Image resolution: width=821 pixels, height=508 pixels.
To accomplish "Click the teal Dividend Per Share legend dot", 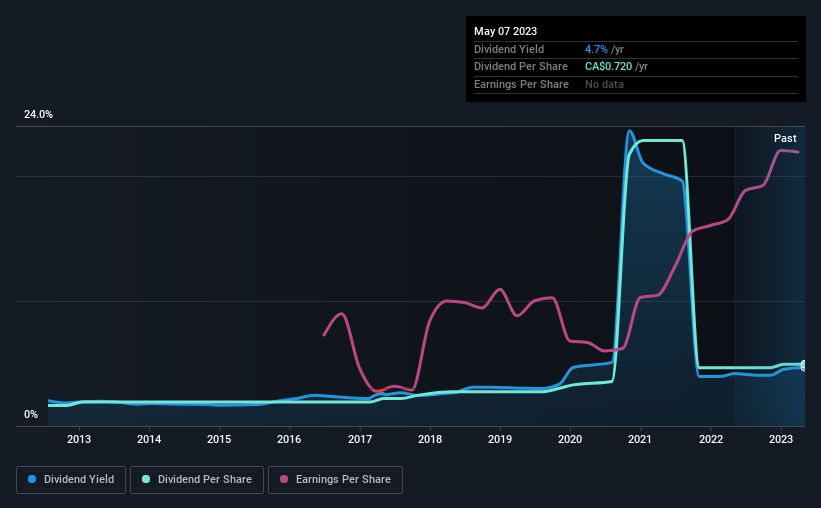I will 146,480.
